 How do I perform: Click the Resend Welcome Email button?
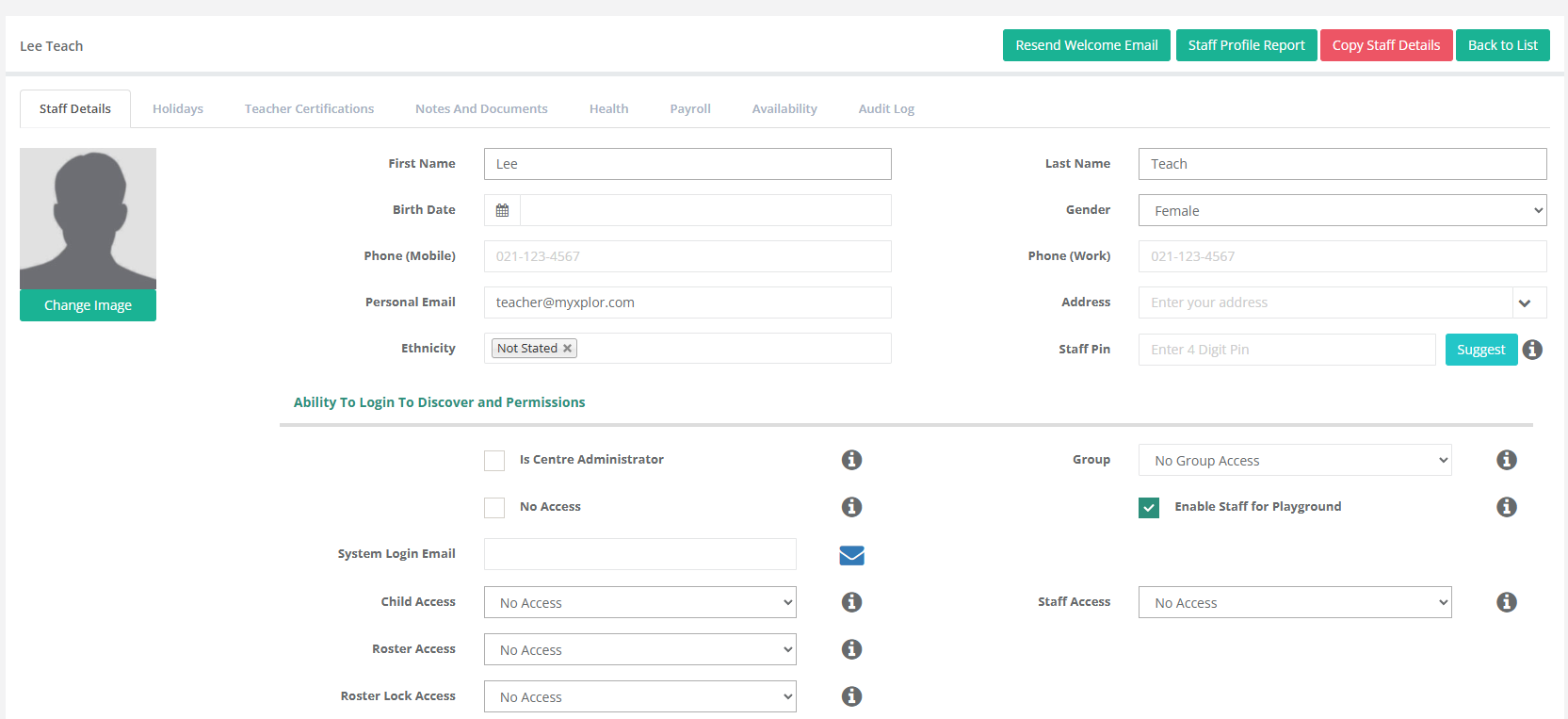tap(1087, 45)
